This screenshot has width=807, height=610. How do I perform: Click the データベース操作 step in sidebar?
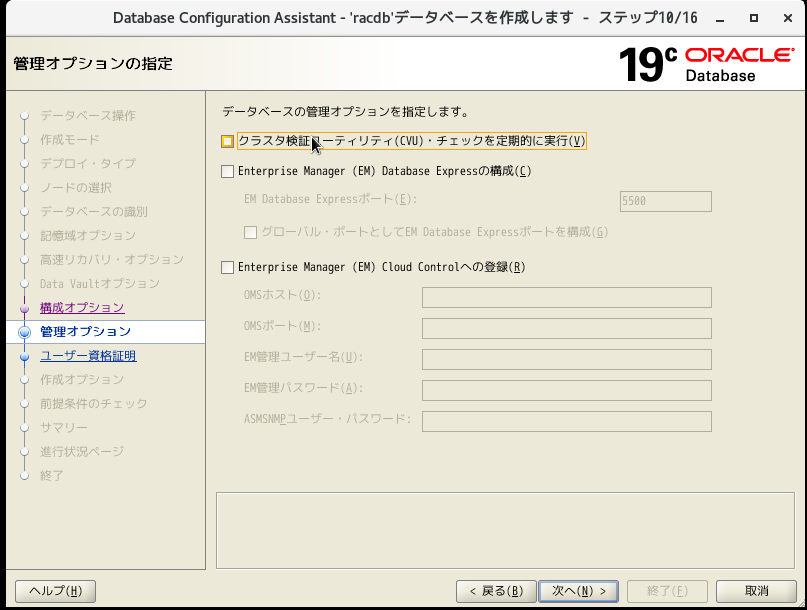(88, 115)
